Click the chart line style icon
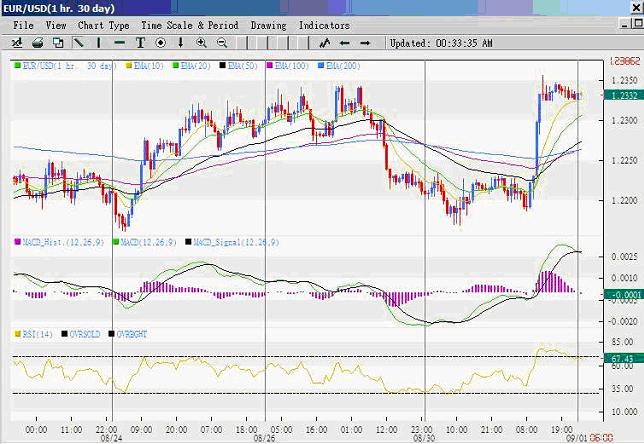Screen dimensions: 644x444 325,43
